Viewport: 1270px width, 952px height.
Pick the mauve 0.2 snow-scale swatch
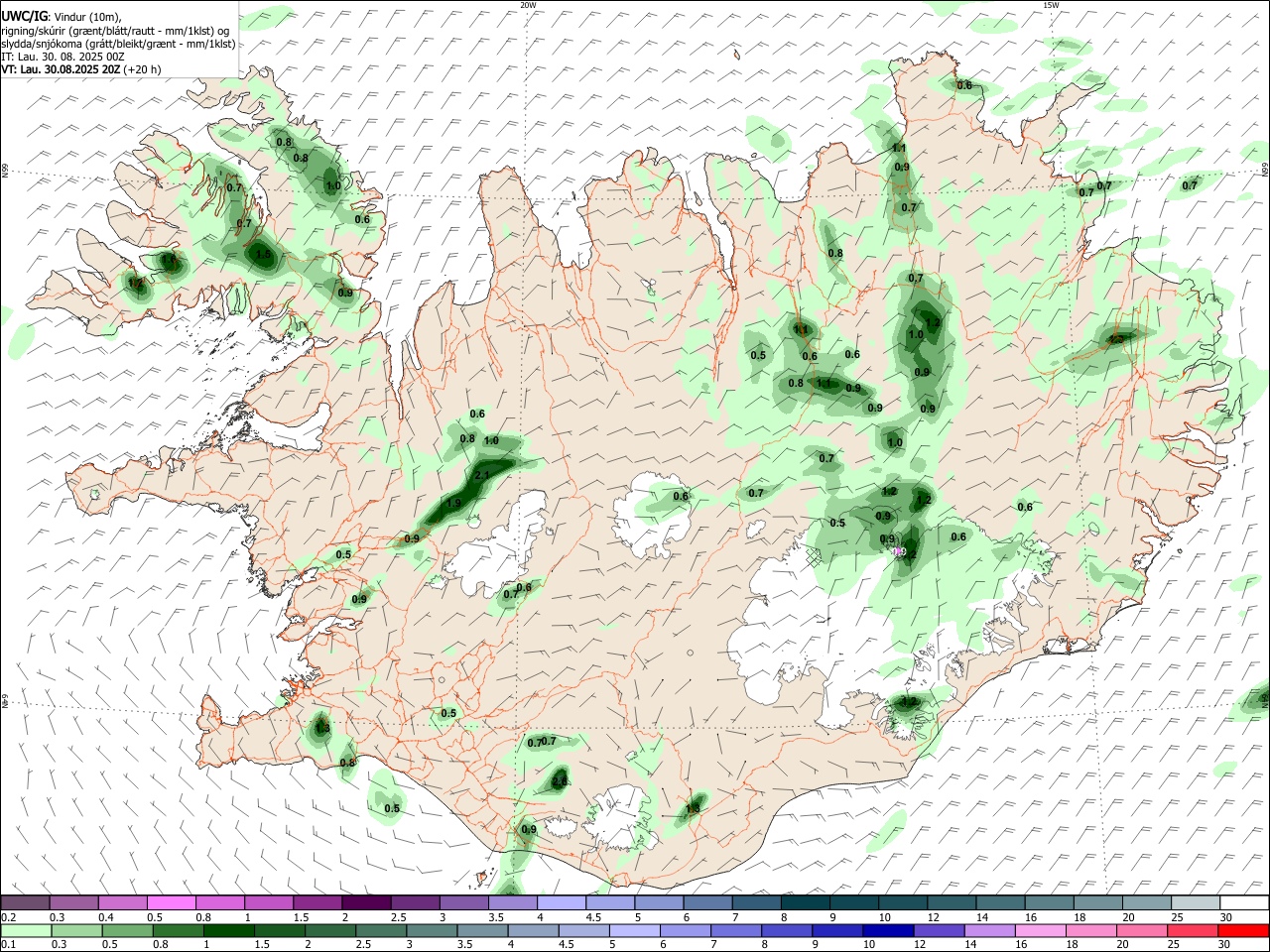click(x=25, y=902)
